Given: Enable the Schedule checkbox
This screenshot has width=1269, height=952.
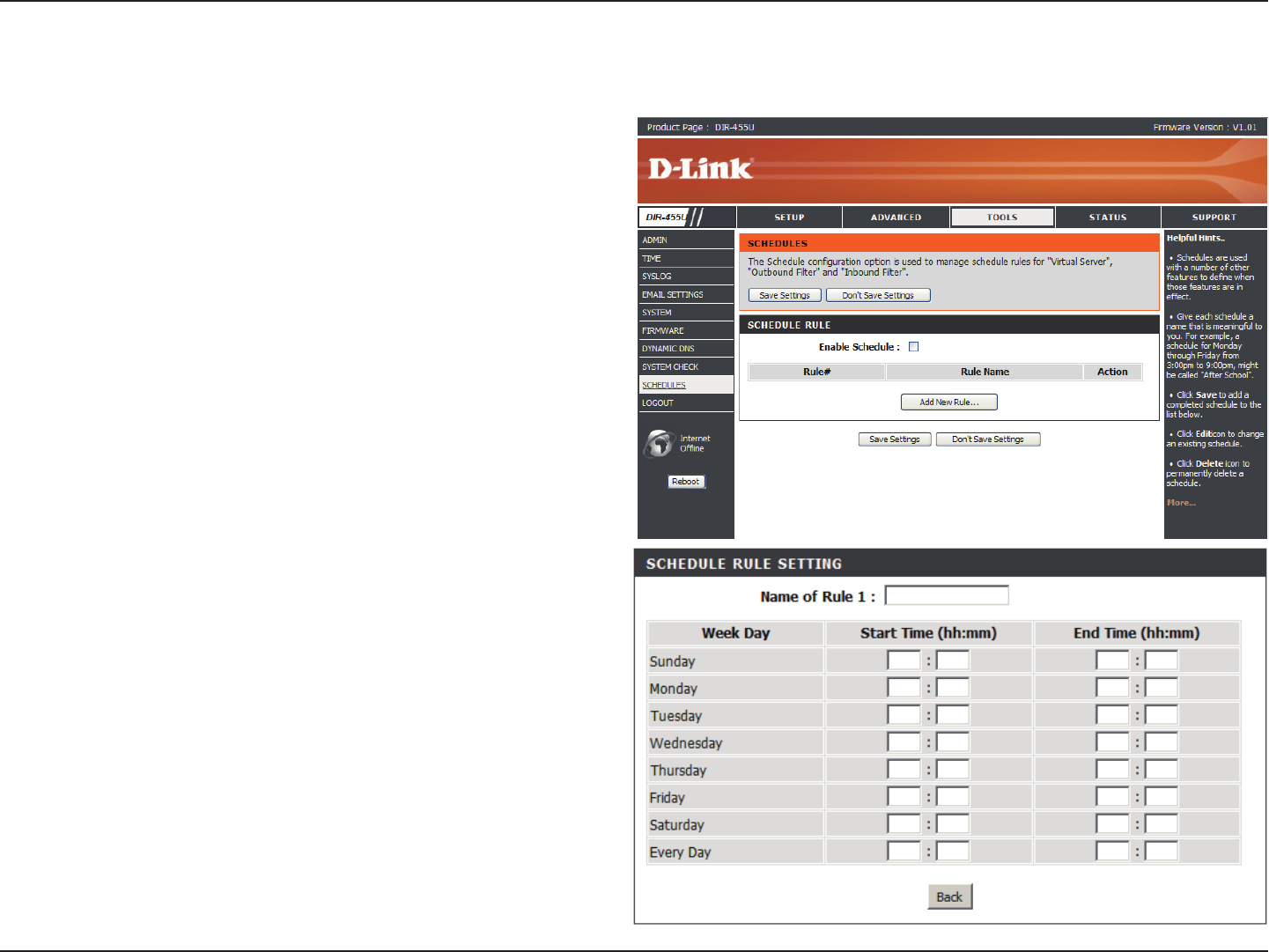Looking at the screenshot, I should point(913,347).
